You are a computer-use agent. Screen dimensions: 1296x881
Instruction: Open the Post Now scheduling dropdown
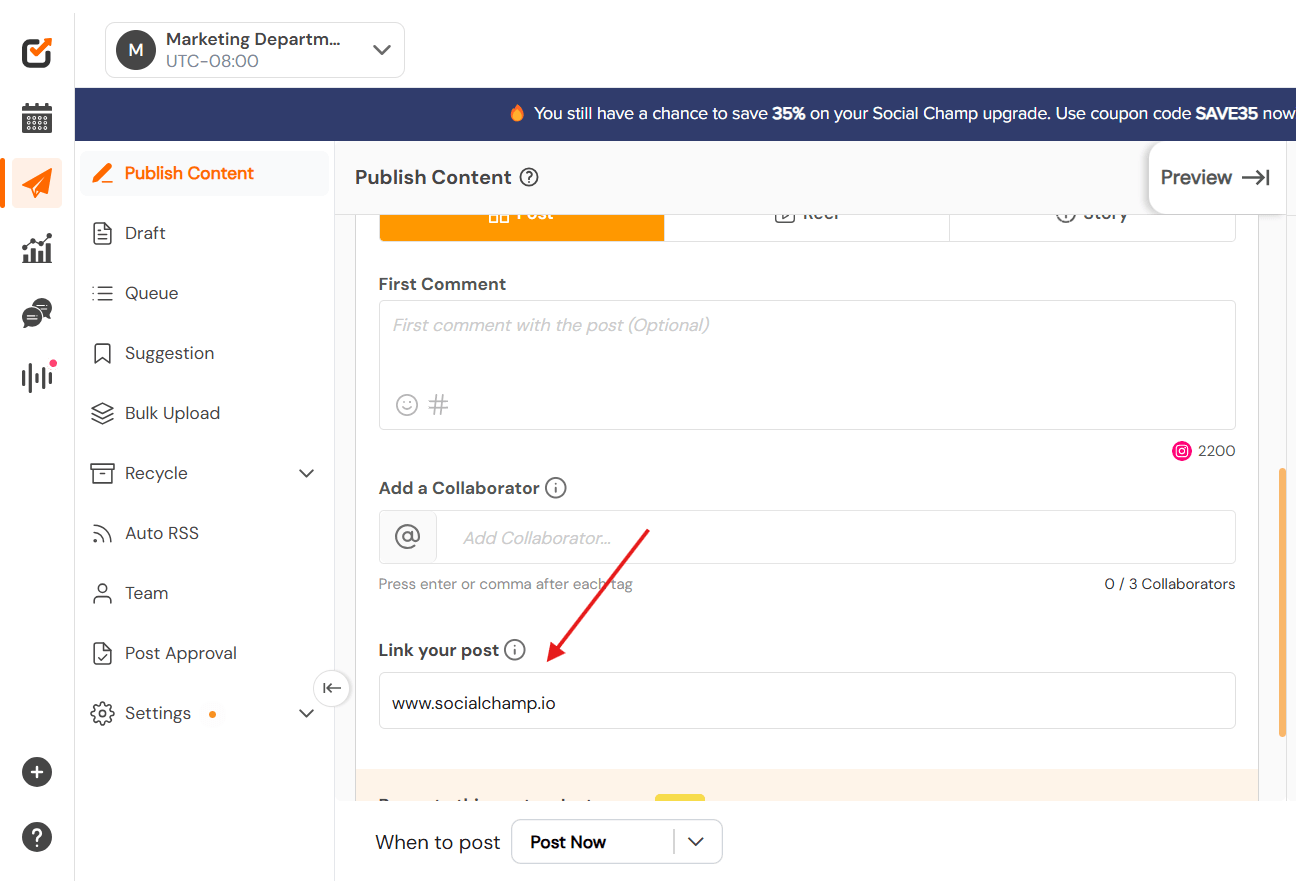[617, 842]
